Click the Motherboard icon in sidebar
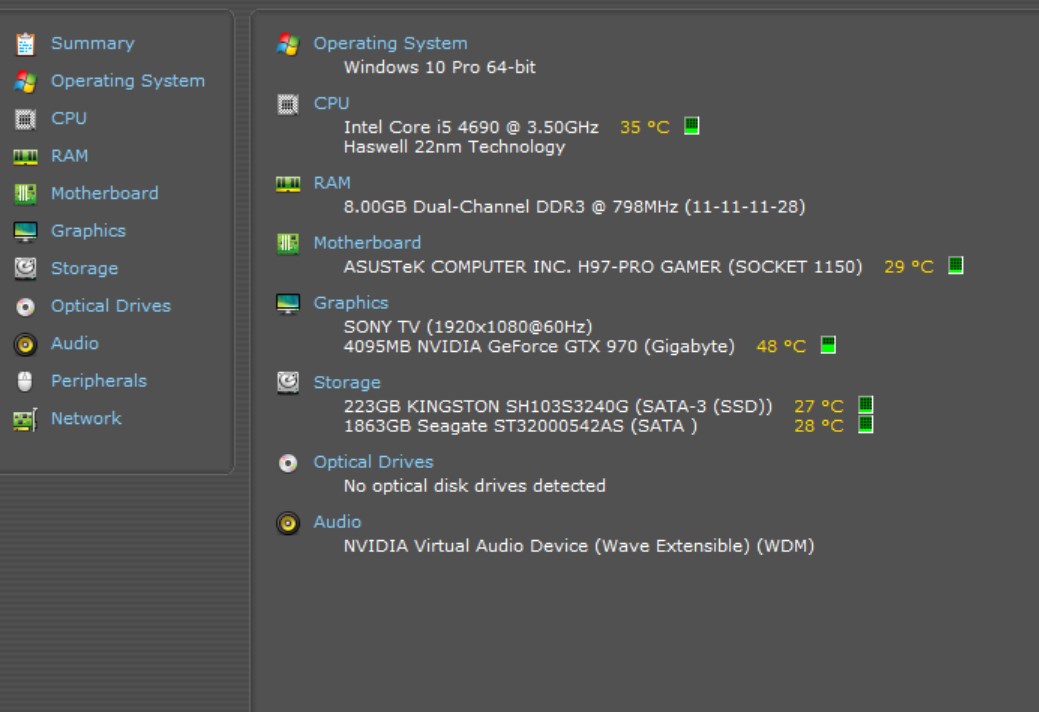Screen dimensions: 1039x712 point(25,194)
